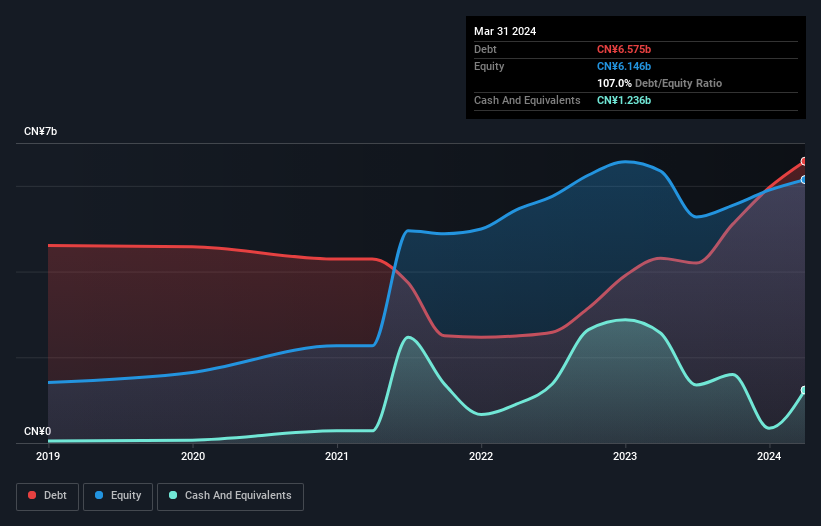Image resolution: width=821 pixels, height=526 pixels.
Task: Click the 2019 x-axis label
Action: (48, 456)
